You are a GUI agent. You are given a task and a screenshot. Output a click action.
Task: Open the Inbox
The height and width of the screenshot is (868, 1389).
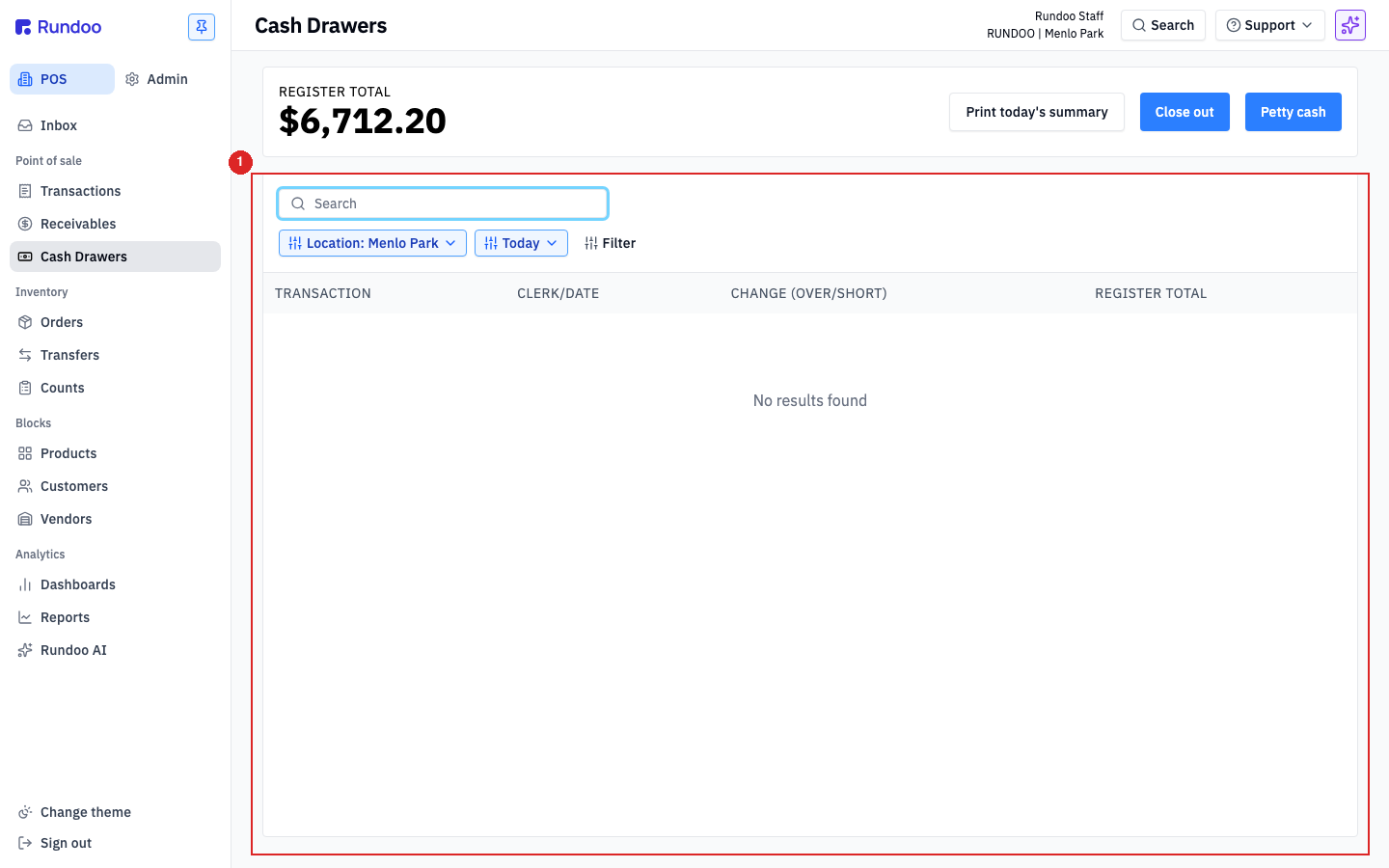115,125
